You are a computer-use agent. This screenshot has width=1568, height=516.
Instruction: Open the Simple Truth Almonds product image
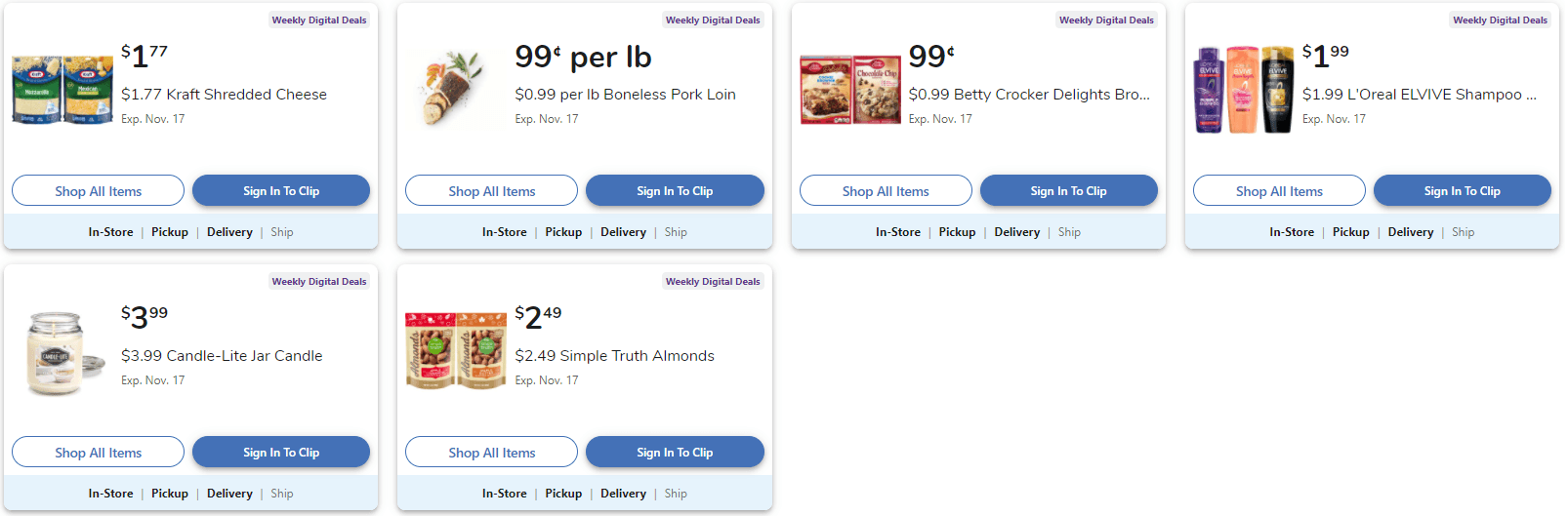coord(456,351)
